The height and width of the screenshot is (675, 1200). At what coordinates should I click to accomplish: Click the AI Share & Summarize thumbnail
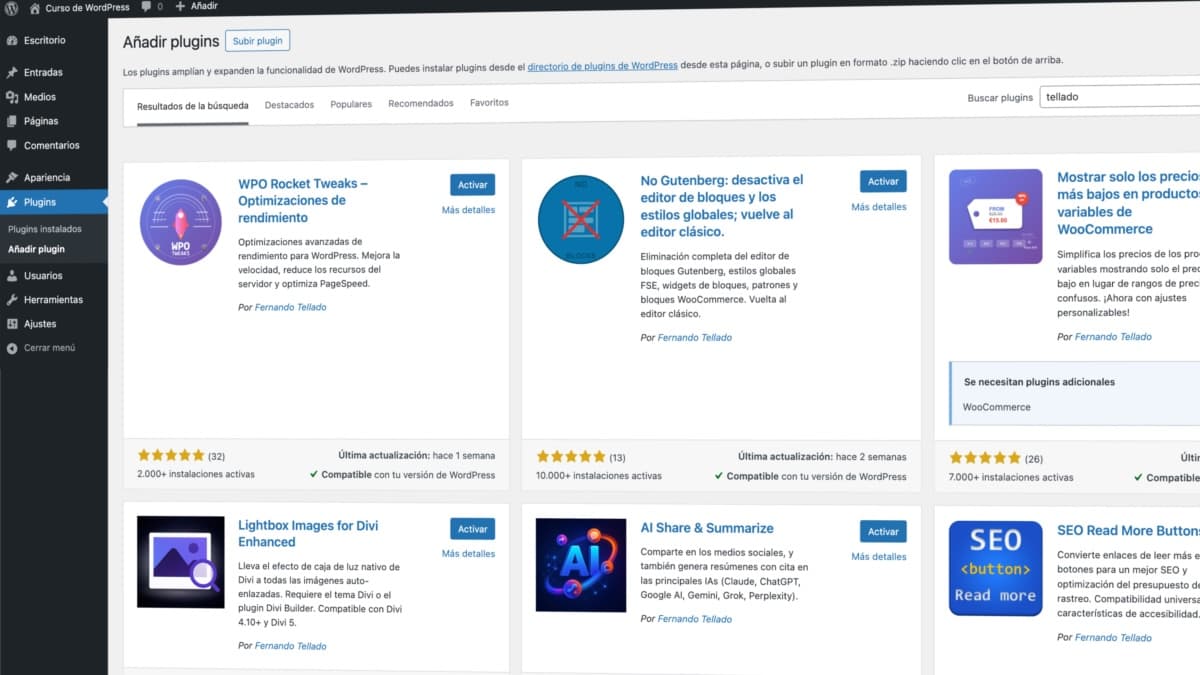(x=580, y=565)
